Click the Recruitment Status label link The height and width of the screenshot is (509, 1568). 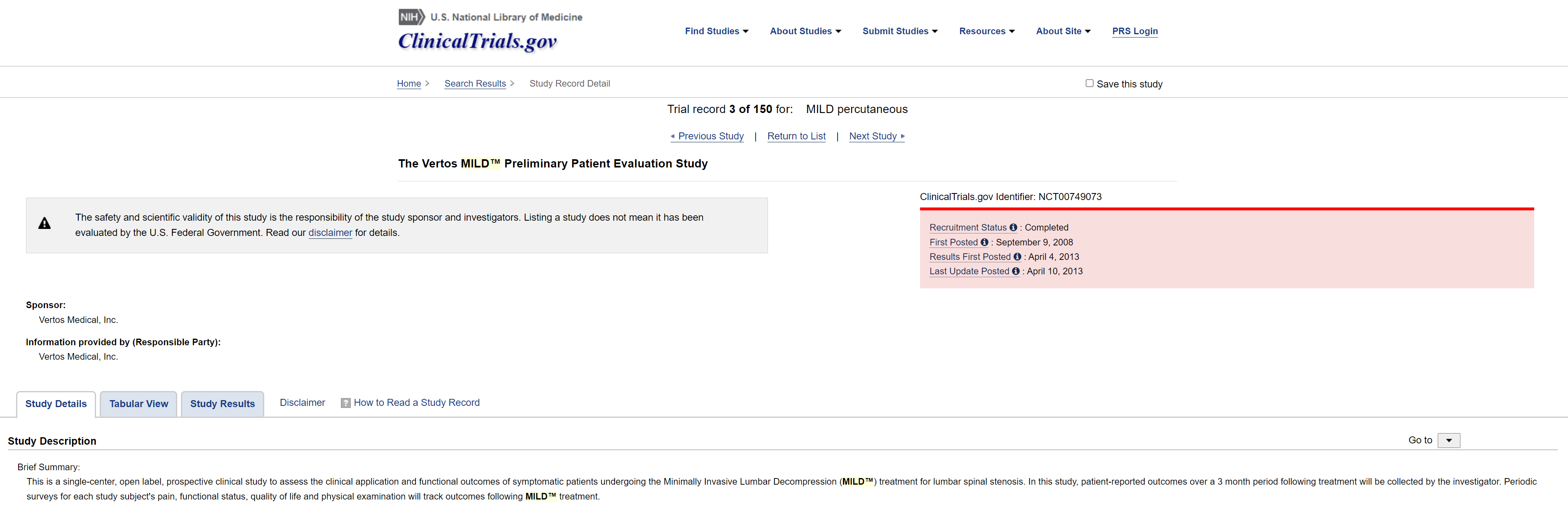point(968,227)
